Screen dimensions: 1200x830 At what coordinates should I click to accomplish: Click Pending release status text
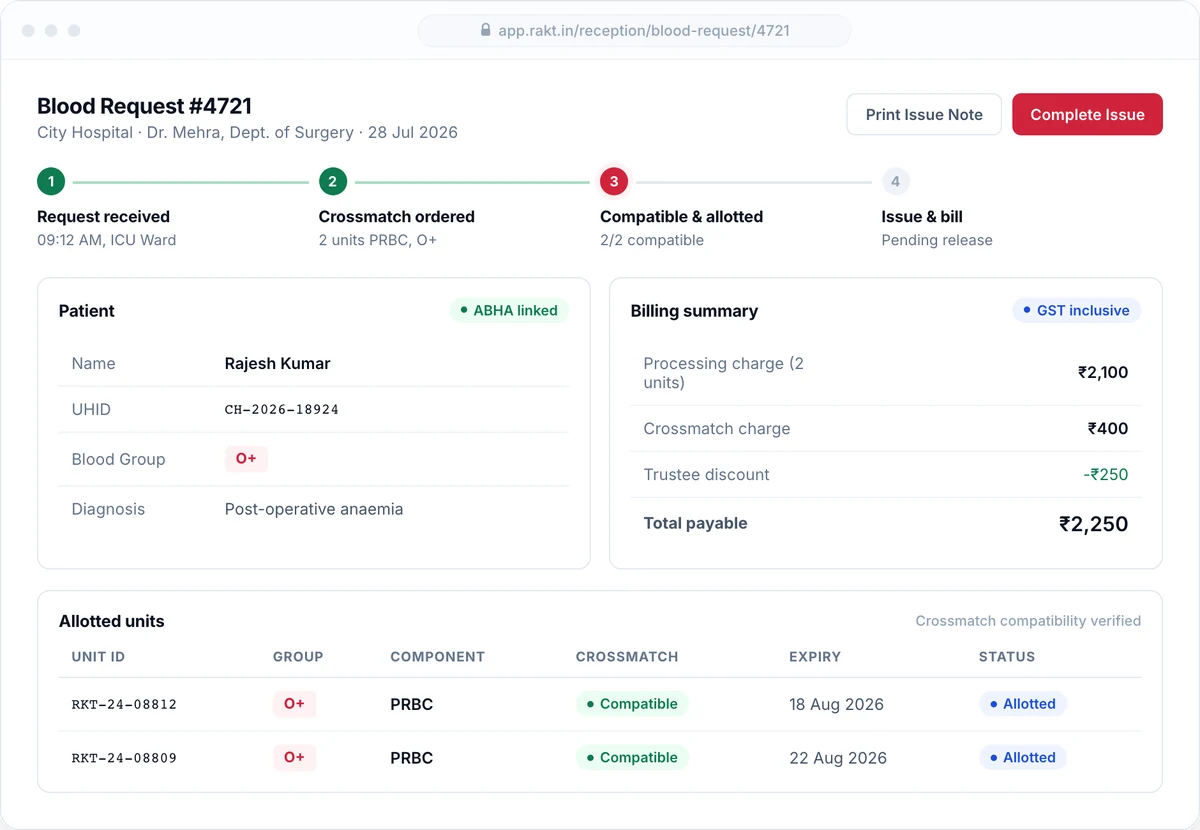(x=937, y=240)
